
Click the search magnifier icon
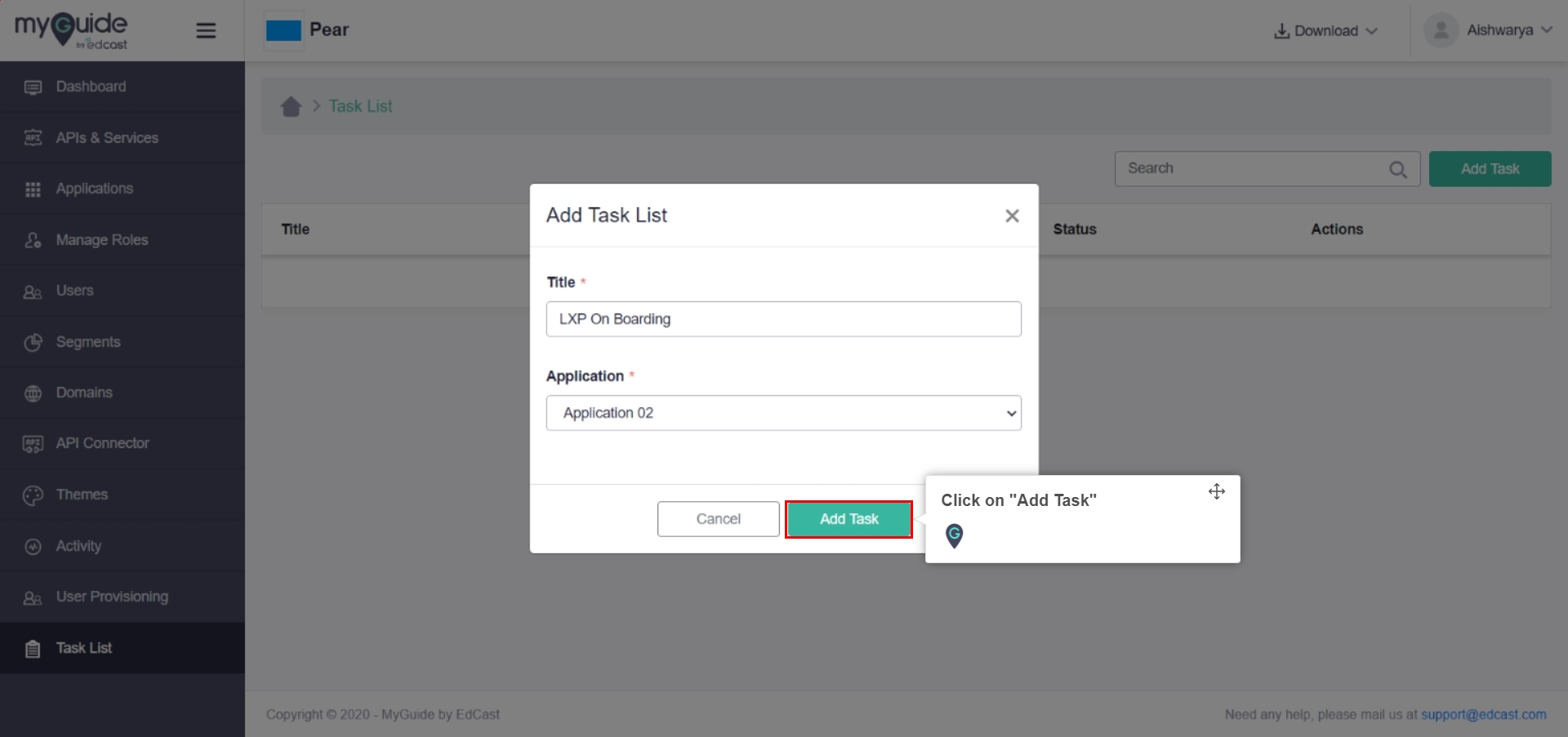tap(1398, 170)
